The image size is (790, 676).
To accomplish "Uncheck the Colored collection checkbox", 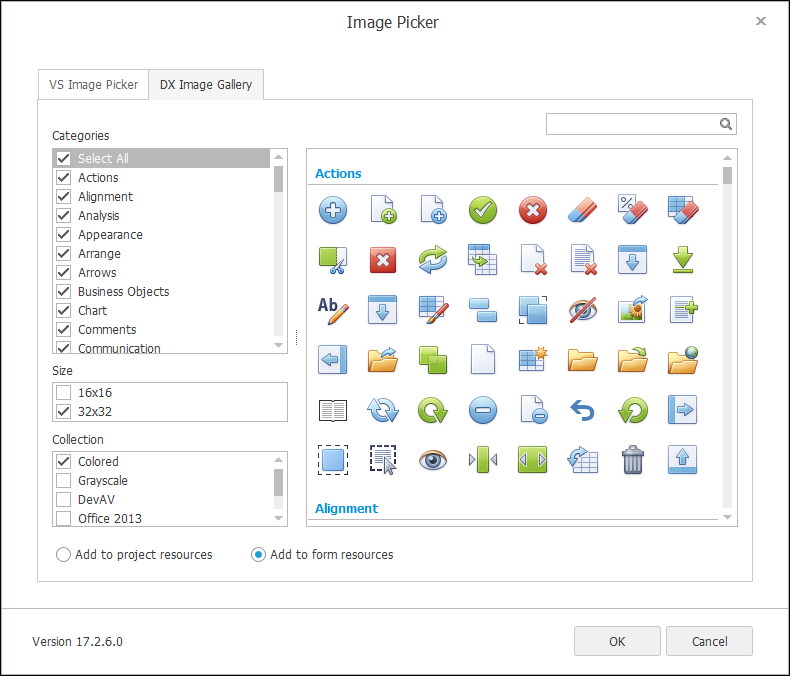I will pyautogui.click(x=63, y=461).
